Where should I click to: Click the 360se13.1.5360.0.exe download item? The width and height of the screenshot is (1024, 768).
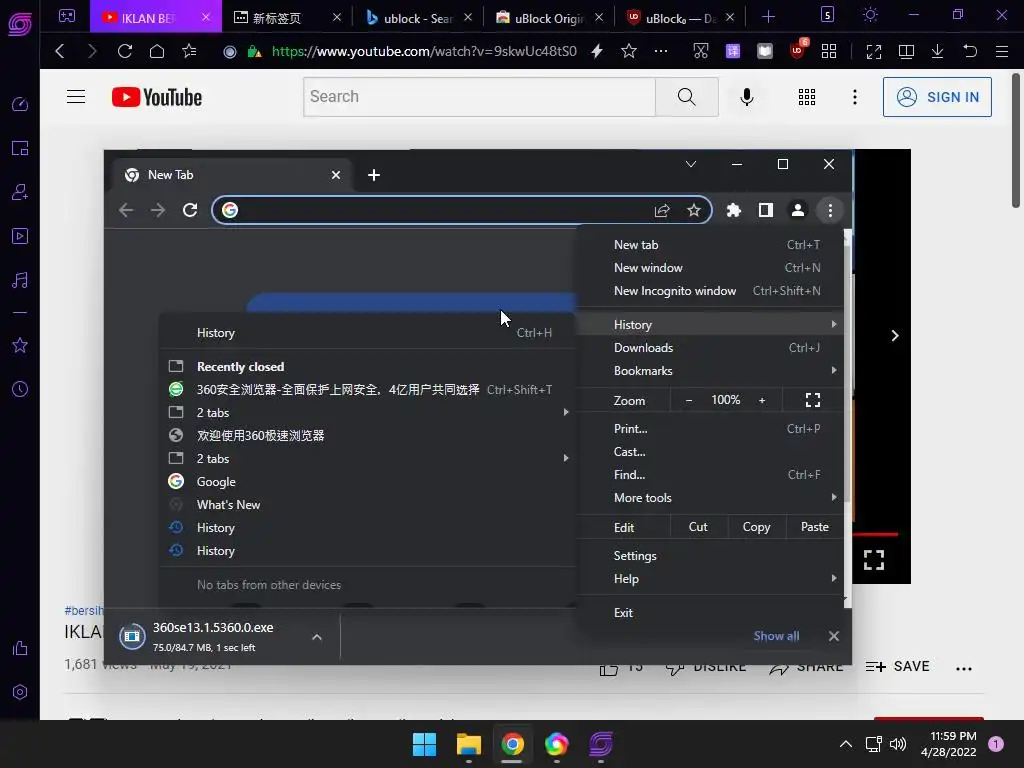pyautogui.click(x=212, y=637)
